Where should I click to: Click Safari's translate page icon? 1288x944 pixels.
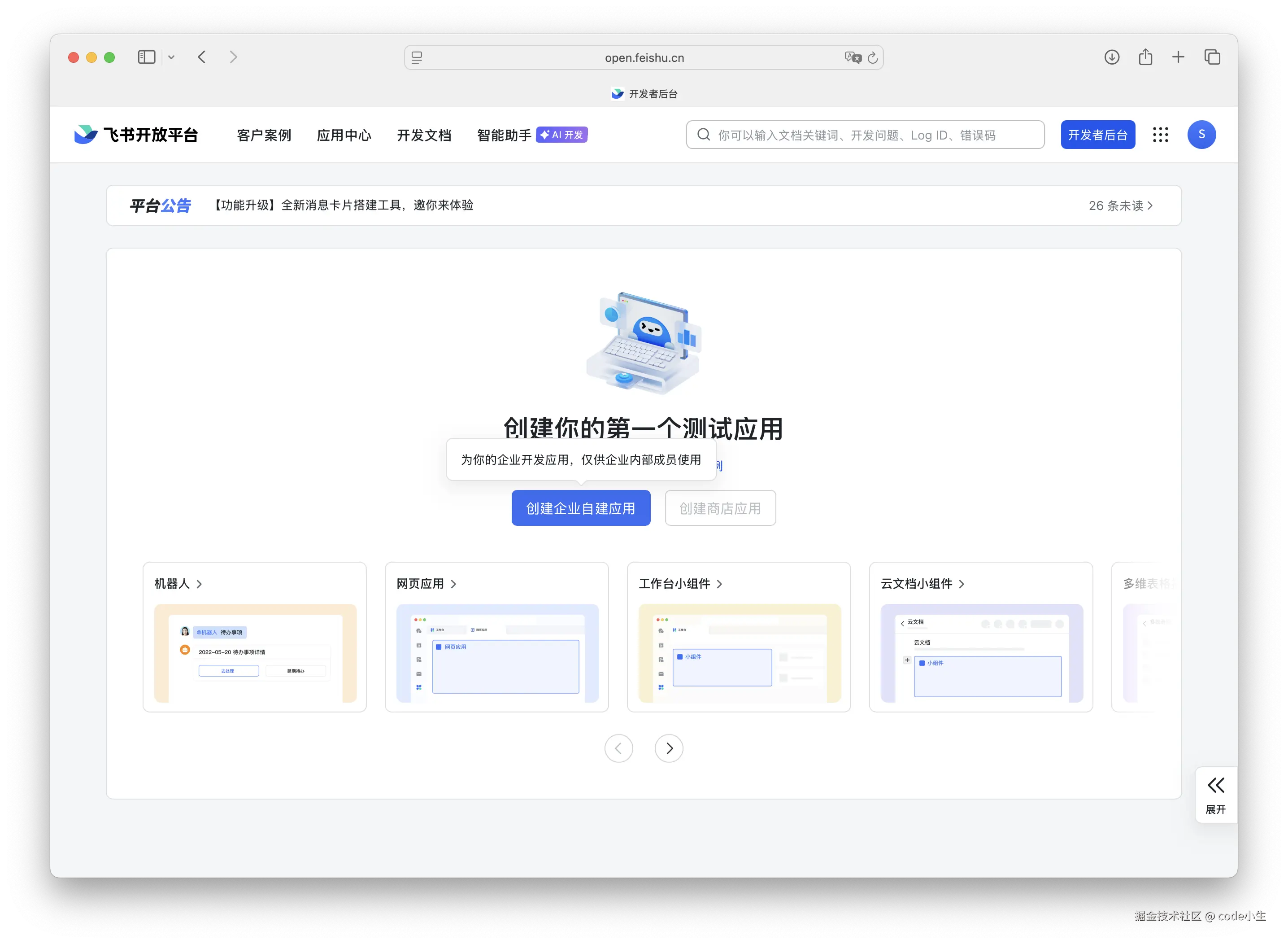[852, 58]
